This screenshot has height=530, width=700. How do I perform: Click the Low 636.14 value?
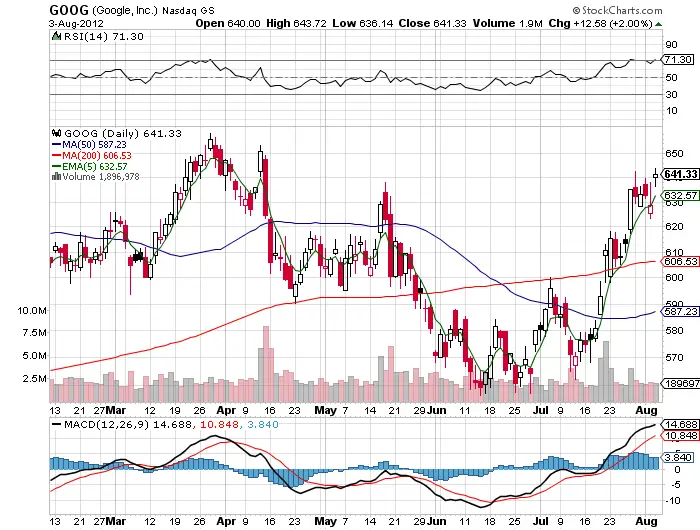pos(362,23)
